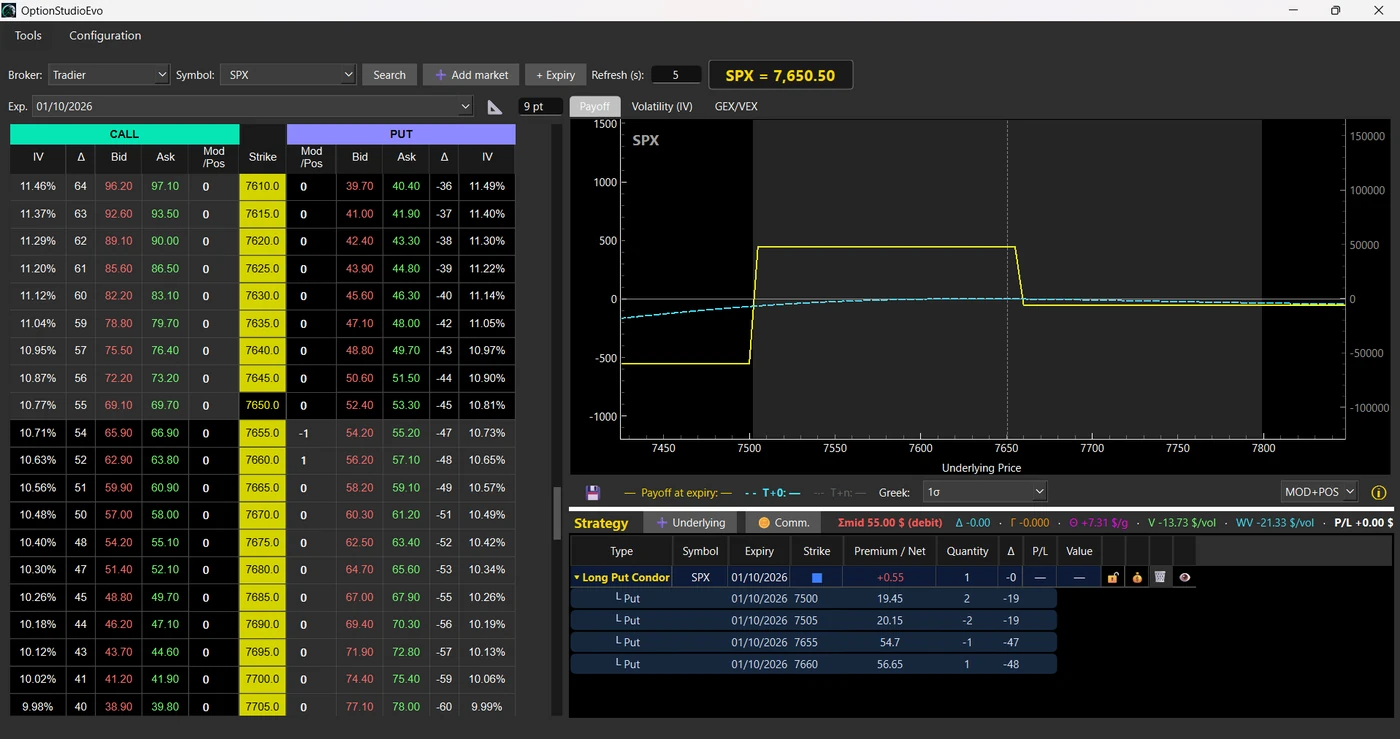Image resolution: width=1400 pixels, height=739 pixels.
Task: Click the padlock icon on Long Put Condor
Action: [x=1112, y=578]
